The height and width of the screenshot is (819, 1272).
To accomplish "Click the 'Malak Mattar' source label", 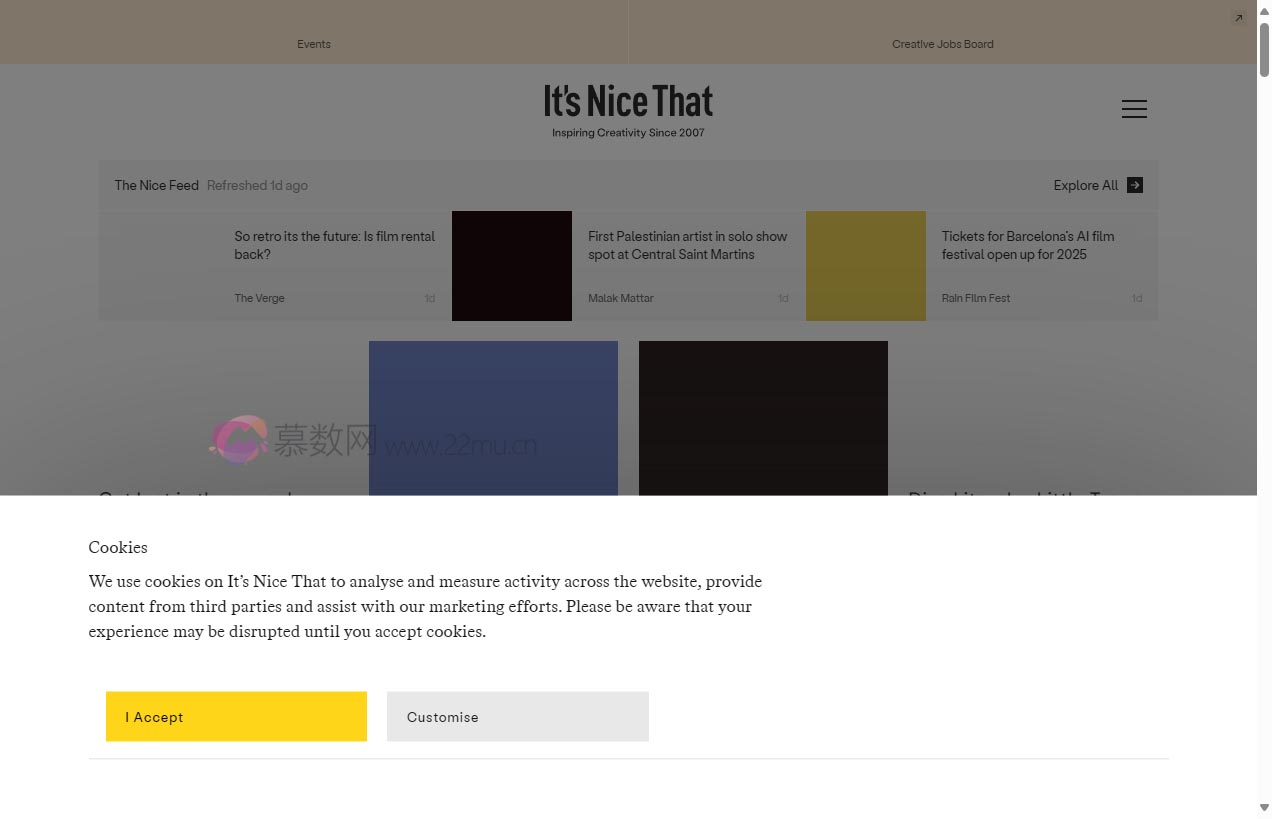I will [620, 297].
